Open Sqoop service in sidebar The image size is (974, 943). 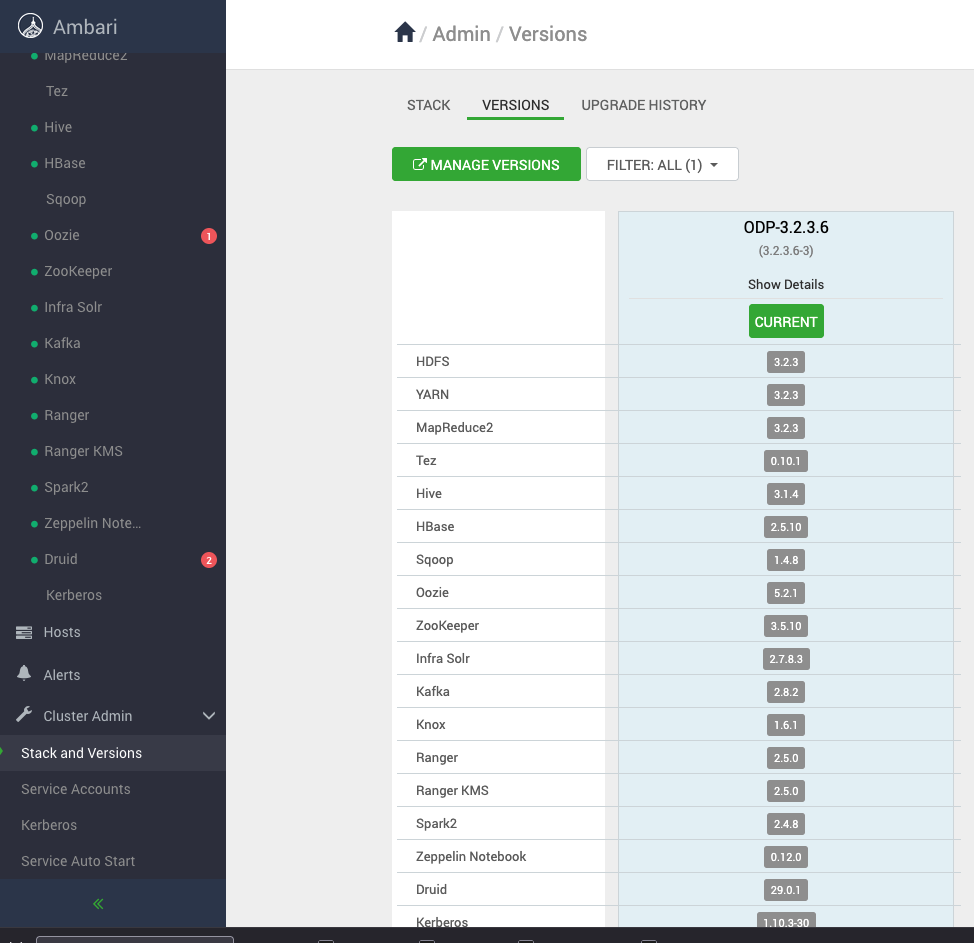click(x=66, y=199)
